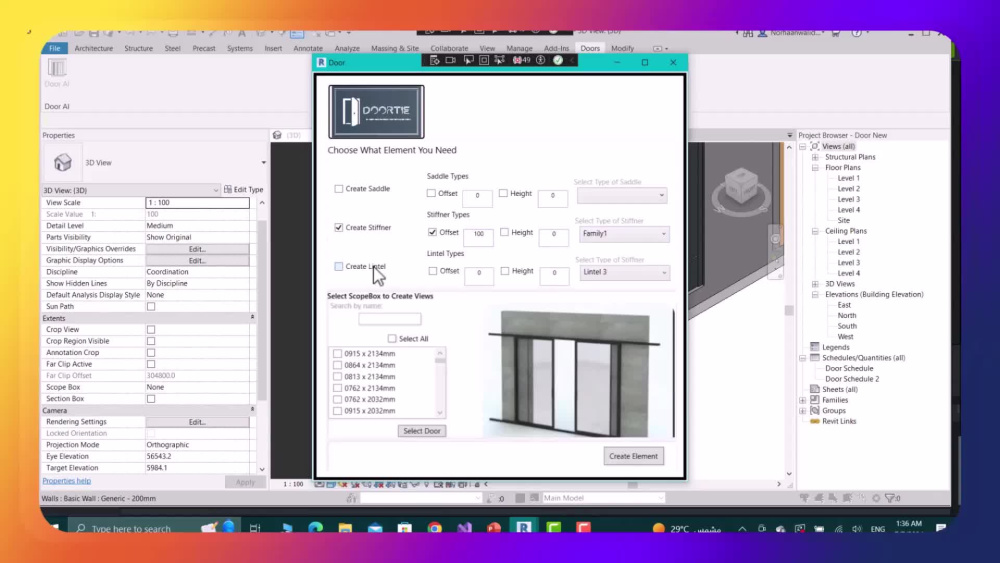
Task: Click the Task View icon in taskbar
Action: tap(255, 528)
